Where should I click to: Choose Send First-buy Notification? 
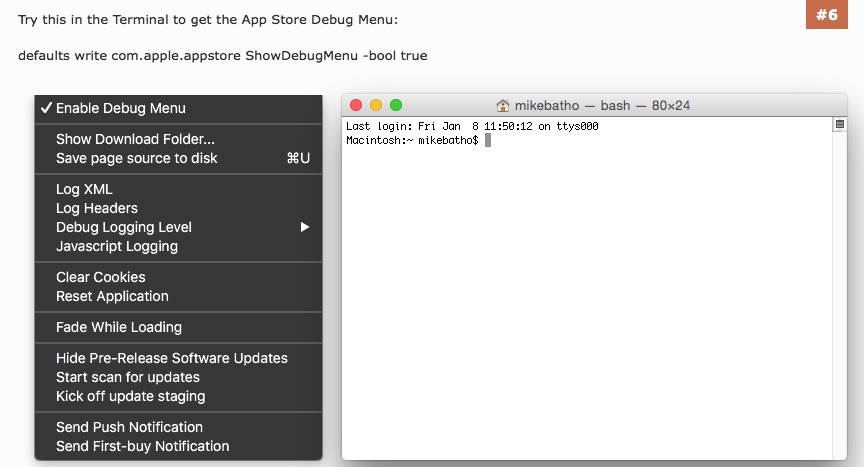tap(179, 446)
